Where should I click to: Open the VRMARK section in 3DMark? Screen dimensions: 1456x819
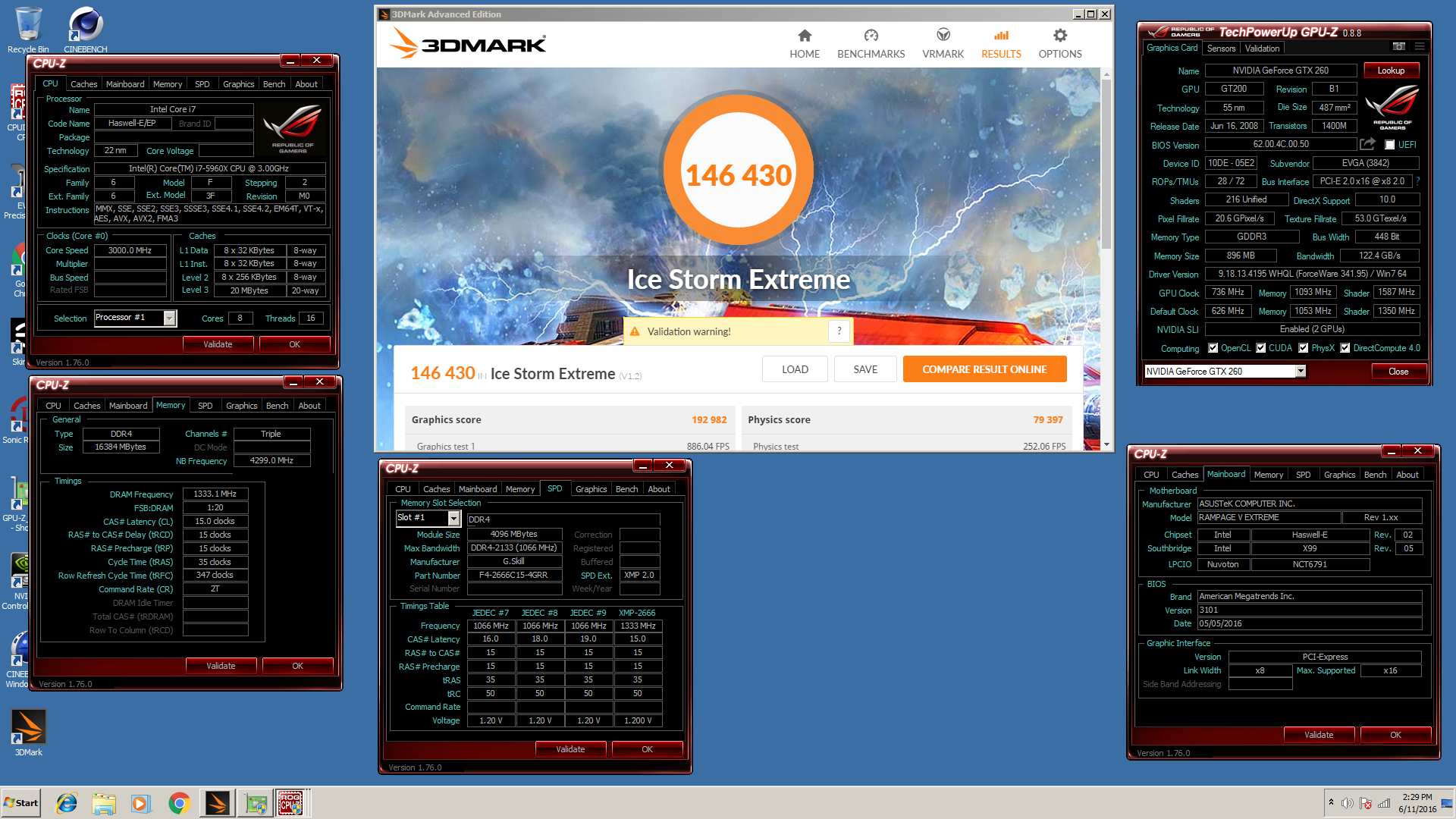tap(943, 44)
